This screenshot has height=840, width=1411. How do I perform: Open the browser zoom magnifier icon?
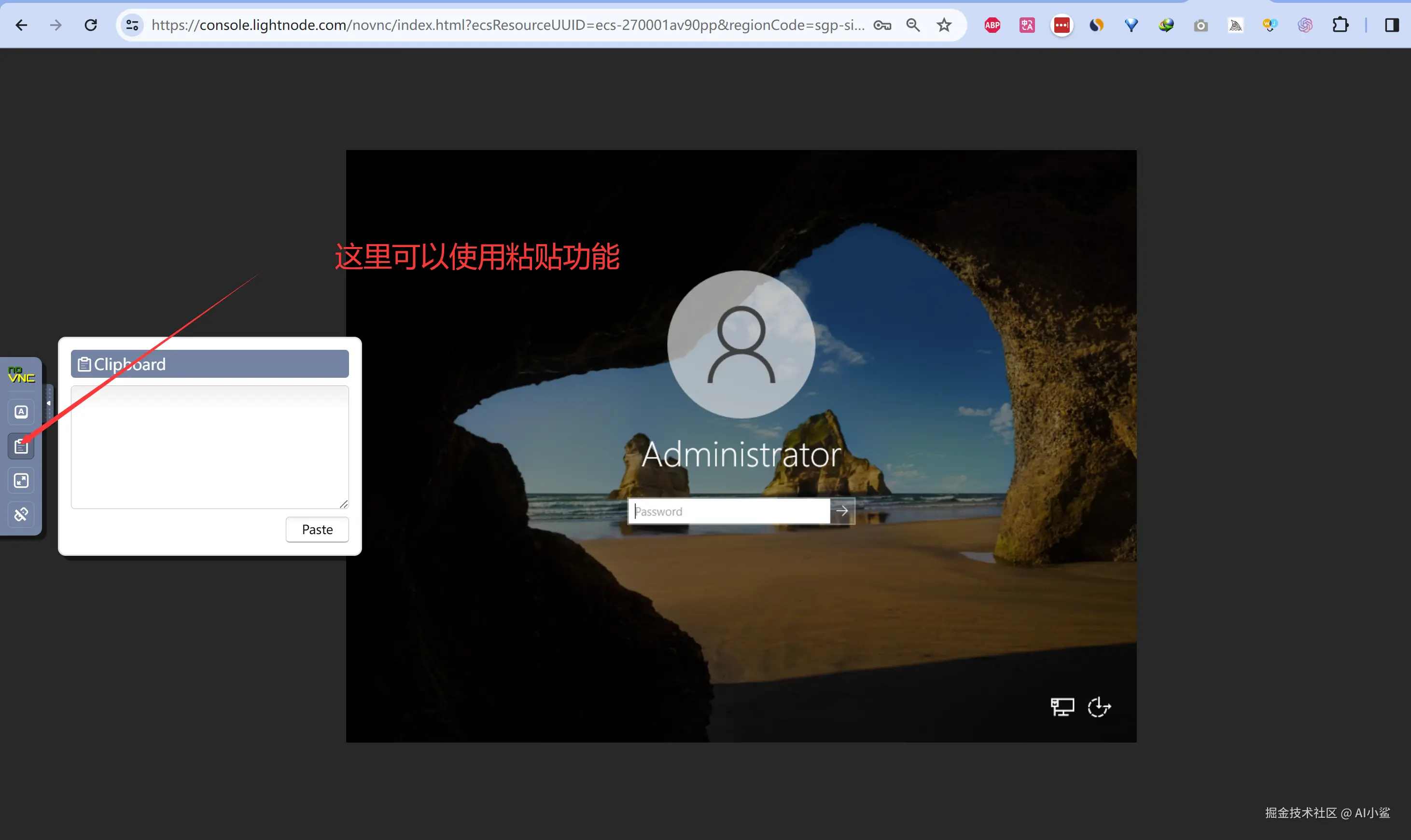click(x=913, y=25)
